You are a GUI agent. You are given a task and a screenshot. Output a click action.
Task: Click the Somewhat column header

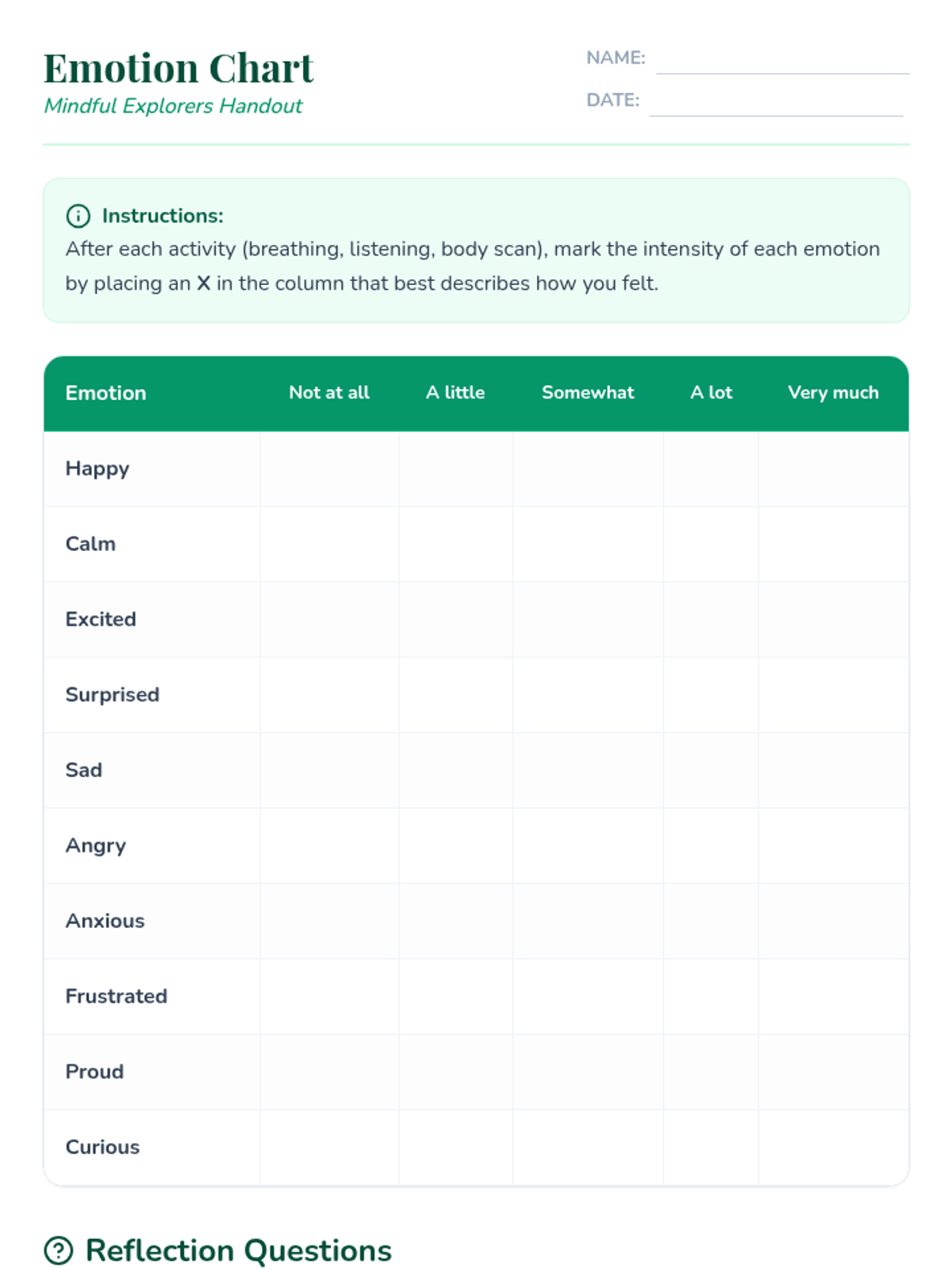[x=588, y=393]
